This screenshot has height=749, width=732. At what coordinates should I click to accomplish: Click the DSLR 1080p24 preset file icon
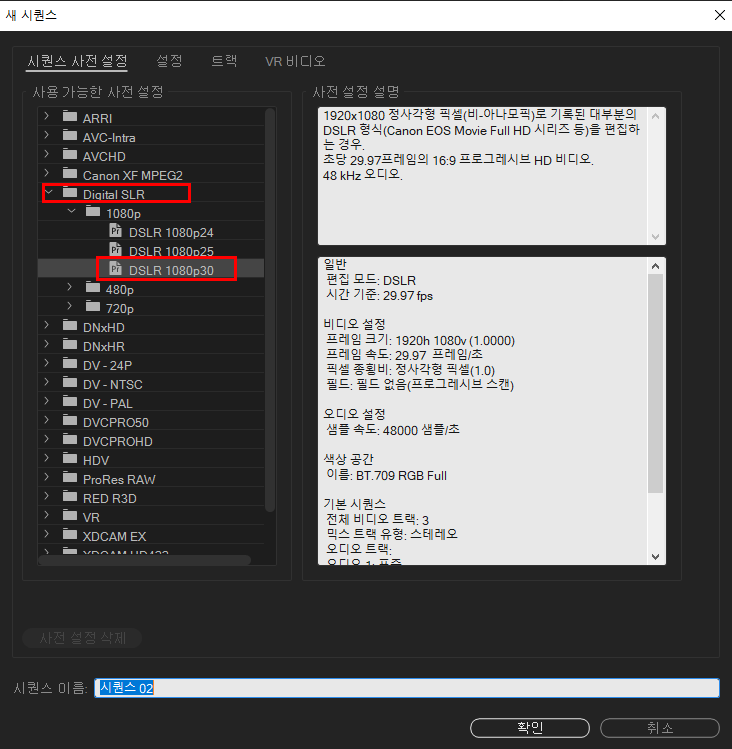pos(116,230)
